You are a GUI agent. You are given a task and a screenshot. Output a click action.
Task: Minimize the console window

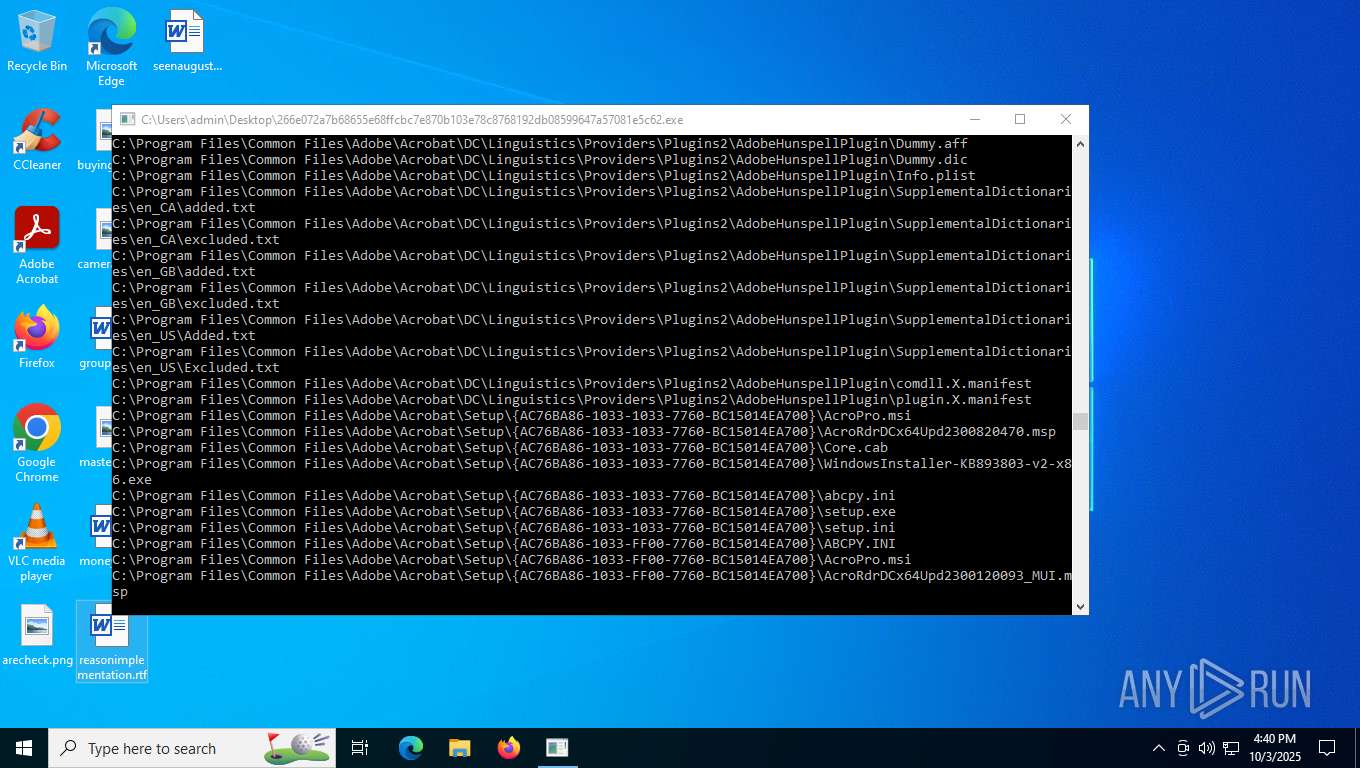click(x=974, y=119)
